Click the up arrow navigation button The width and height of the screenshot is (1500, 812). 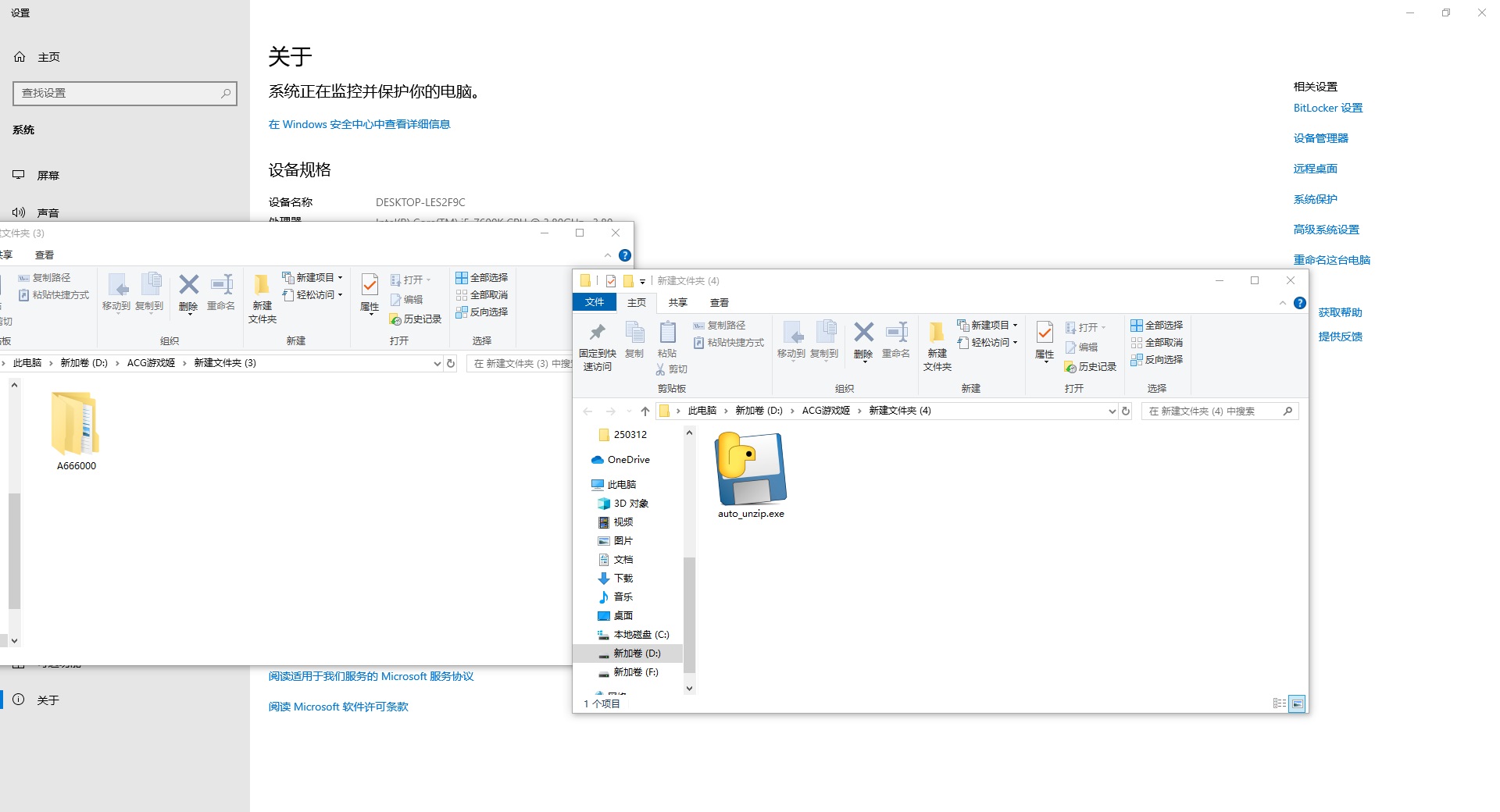(645, 411)
